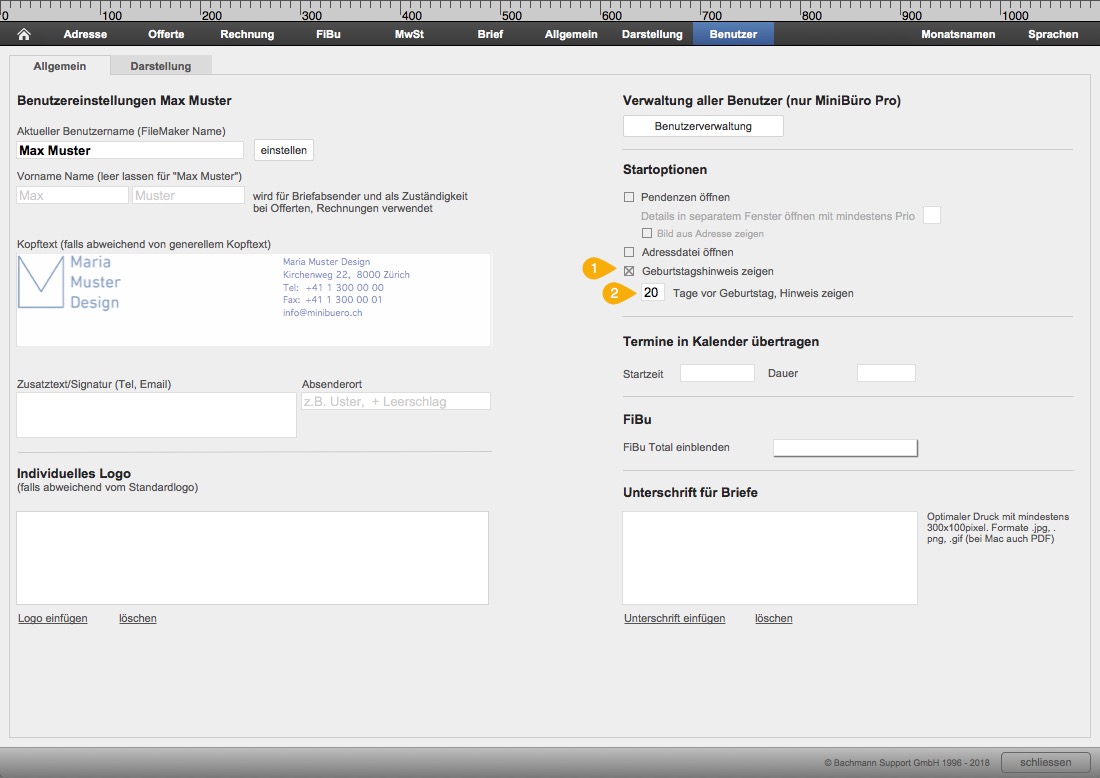Screen dimensions: 1100x778
Task: Open the Monatsnamen section
Action: pos(958,34)
